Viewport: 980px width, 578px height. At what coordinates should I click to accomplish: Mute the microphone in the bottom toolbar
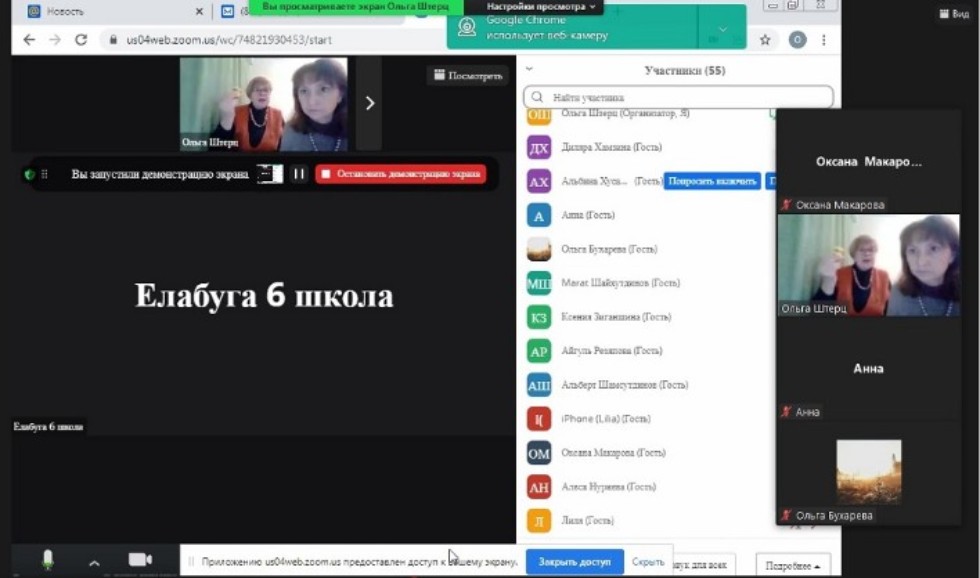[x=46, y=560]
